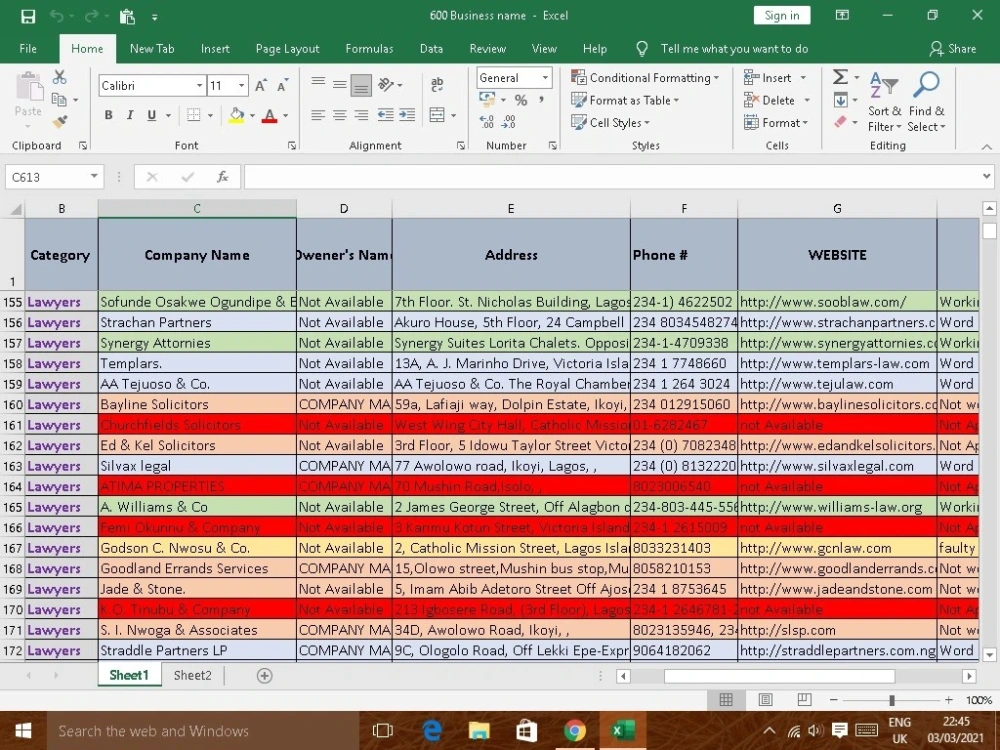Click the Insert cells button
The height and width of the screenshot is (750, 1000).
click(768, 78)
